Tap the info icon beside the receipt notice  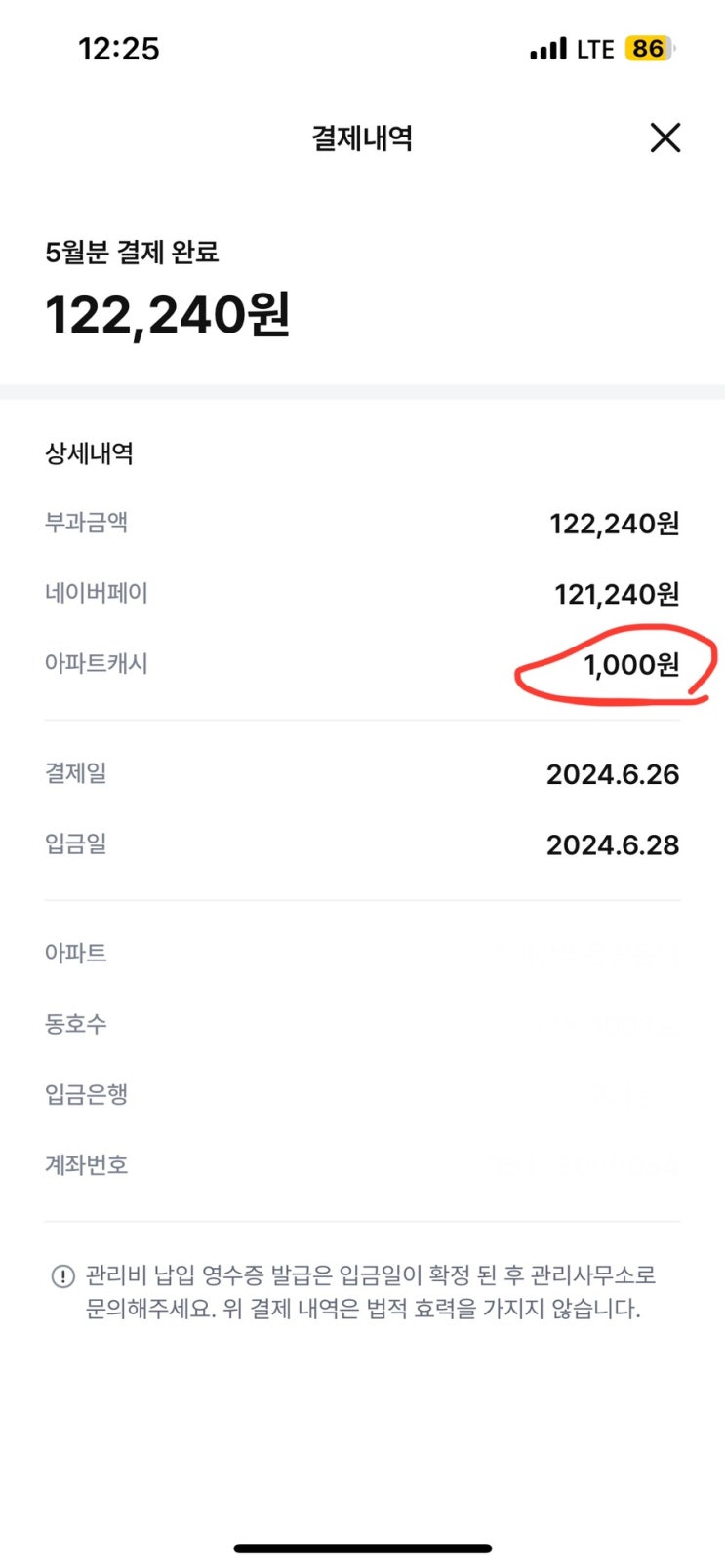(x=62, y=1275)
